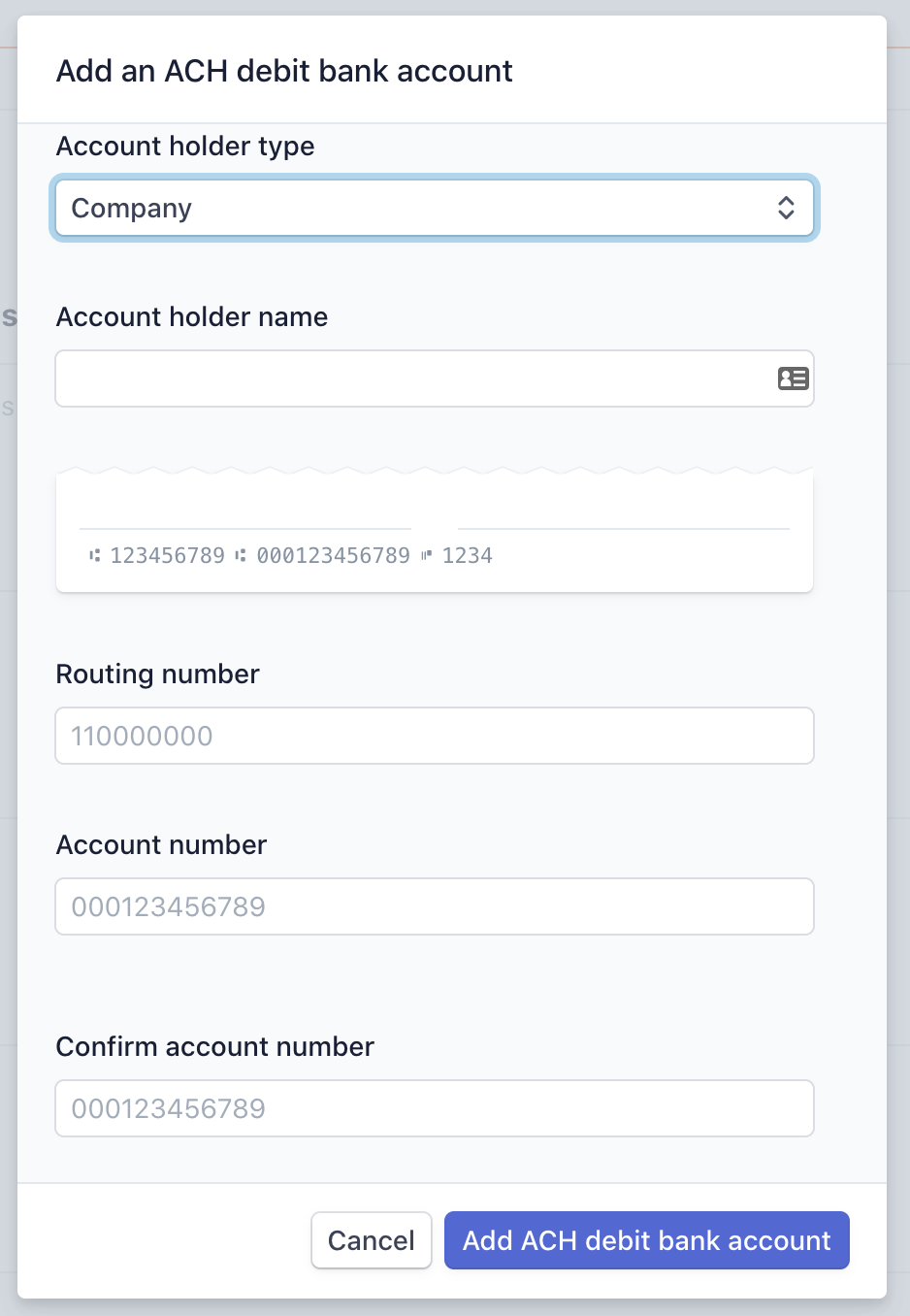Click the contact card autofill icon
The width and height of the screenshot is (910, 1316).
[x=794, y=378]
